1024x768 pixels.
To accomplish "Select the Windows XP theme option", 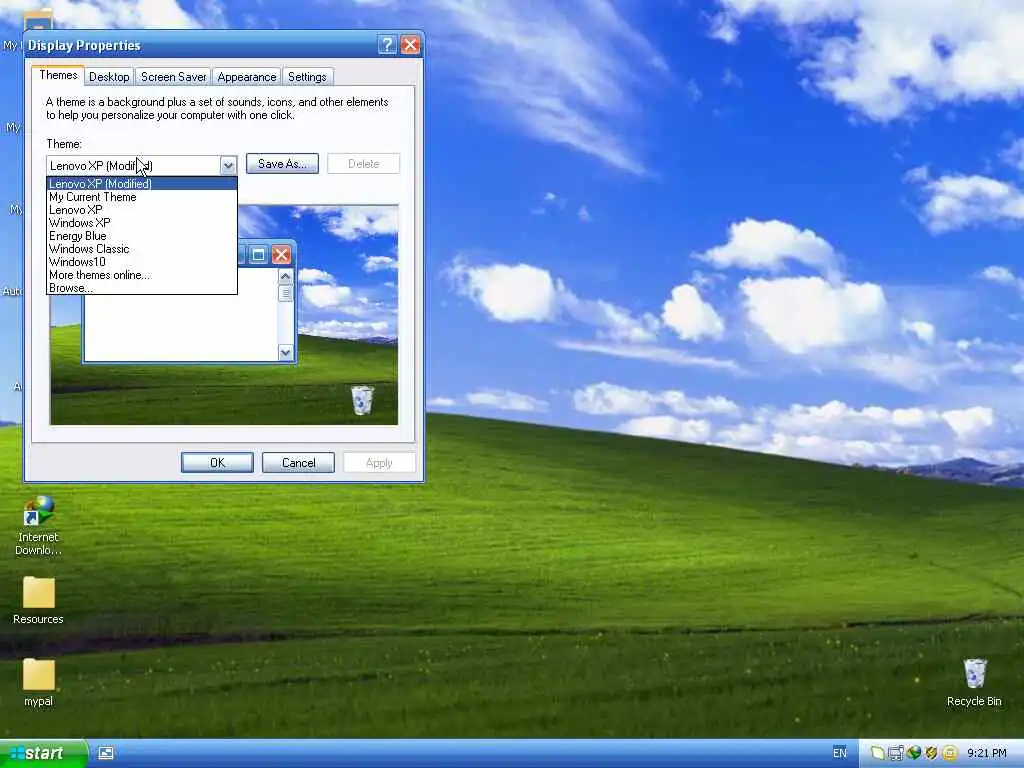I will [x=142, y=223].
